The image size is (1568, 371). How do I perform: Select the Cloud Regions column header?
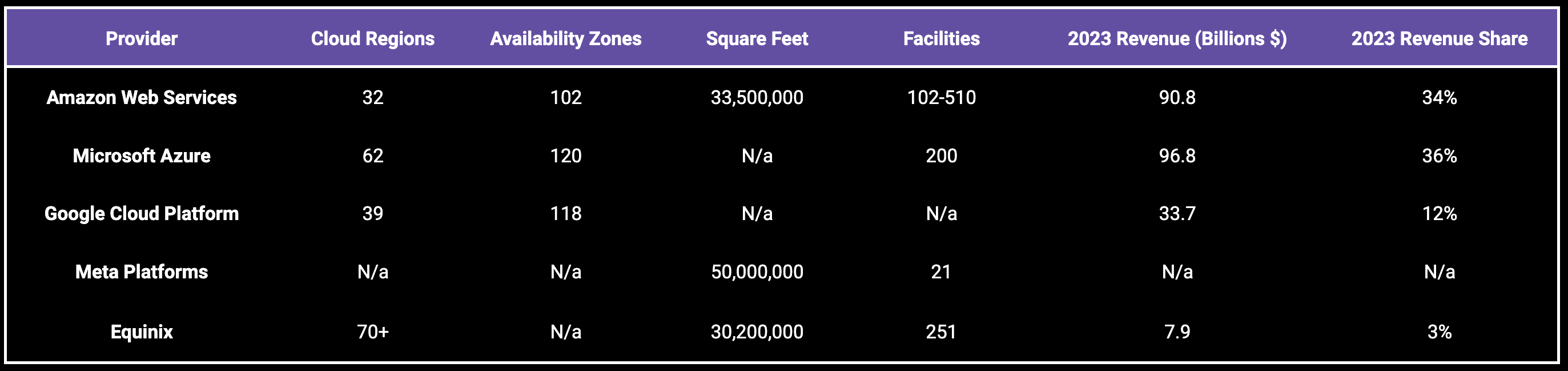(x=372, y=38)
